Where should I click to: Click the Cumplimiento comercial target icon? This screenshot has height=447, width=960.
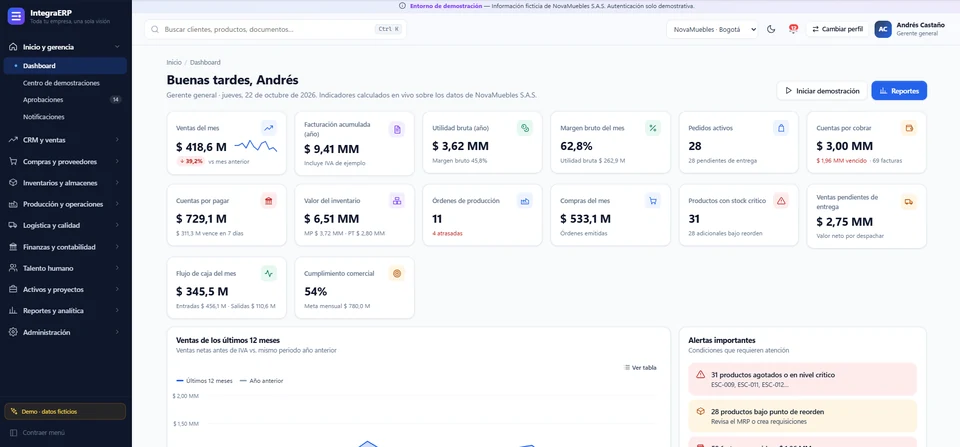(x=397, y=273)
